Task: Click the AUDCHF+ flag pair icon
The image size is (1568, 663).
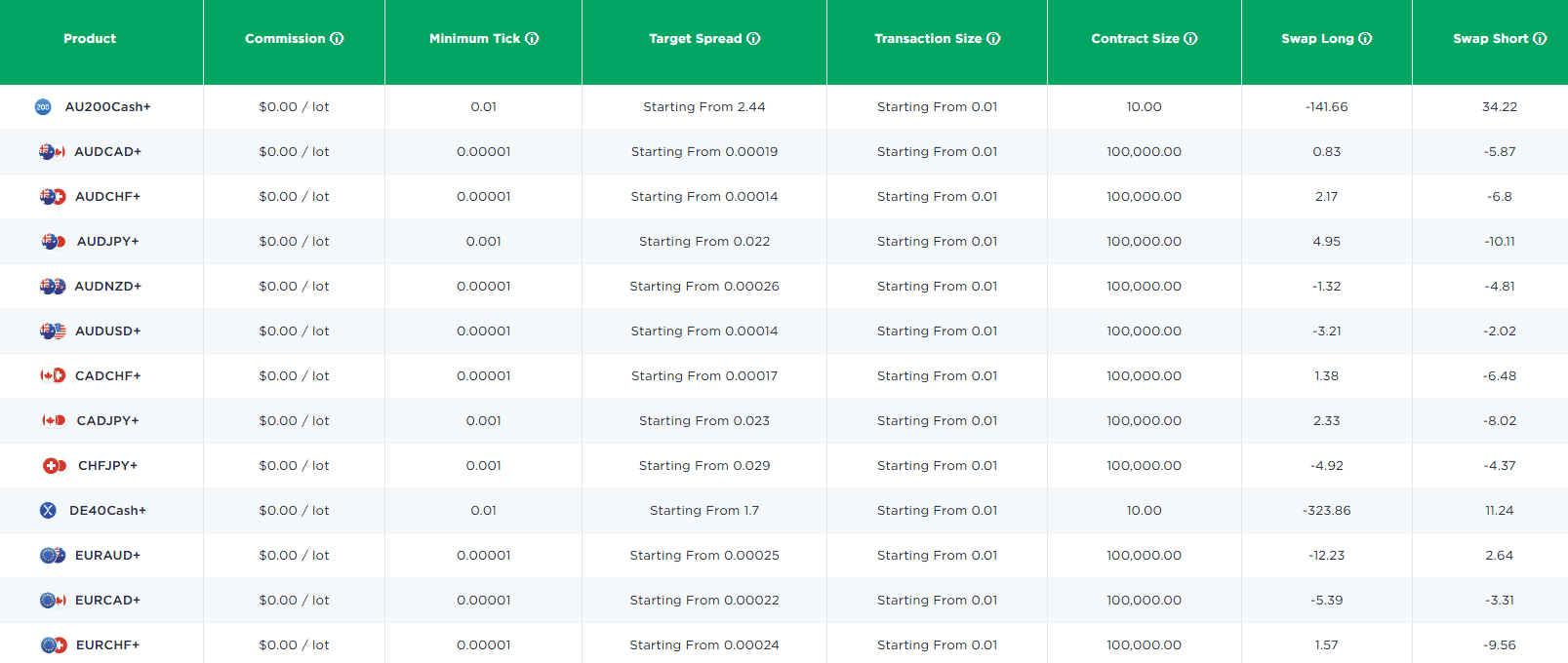Action: (53, 197)
